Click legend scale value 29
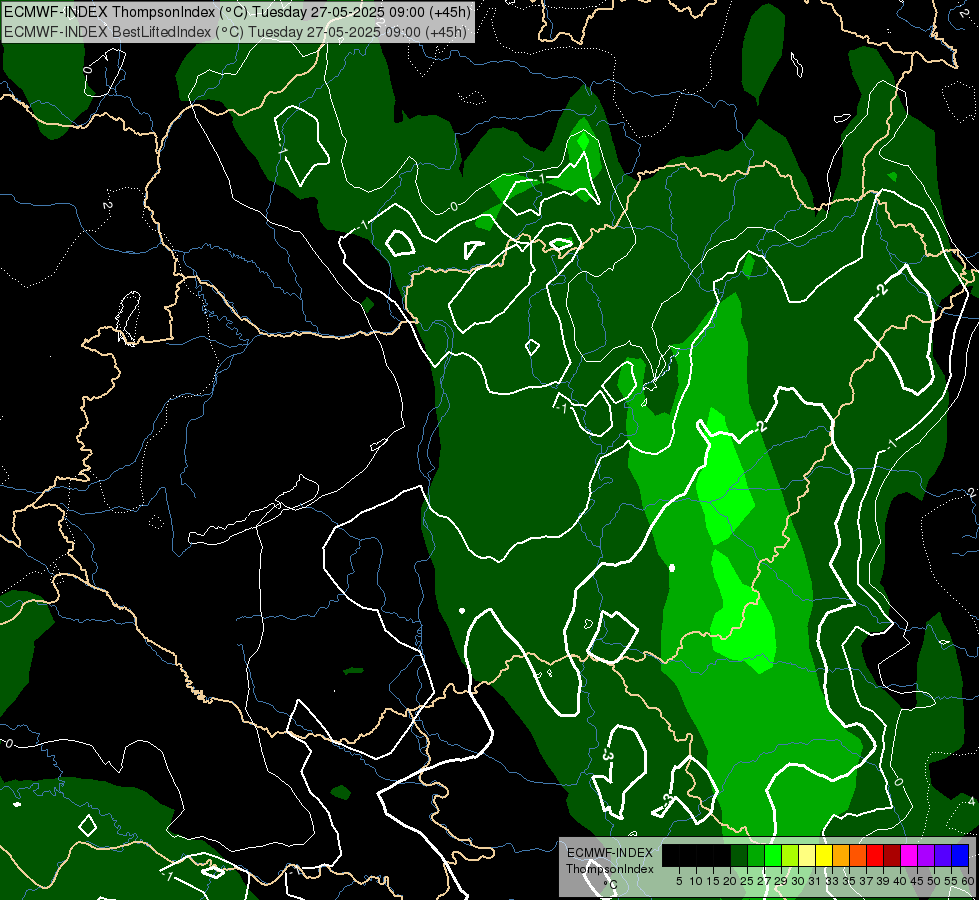This screenshot has height=900, width=979. tap(781, 881)
